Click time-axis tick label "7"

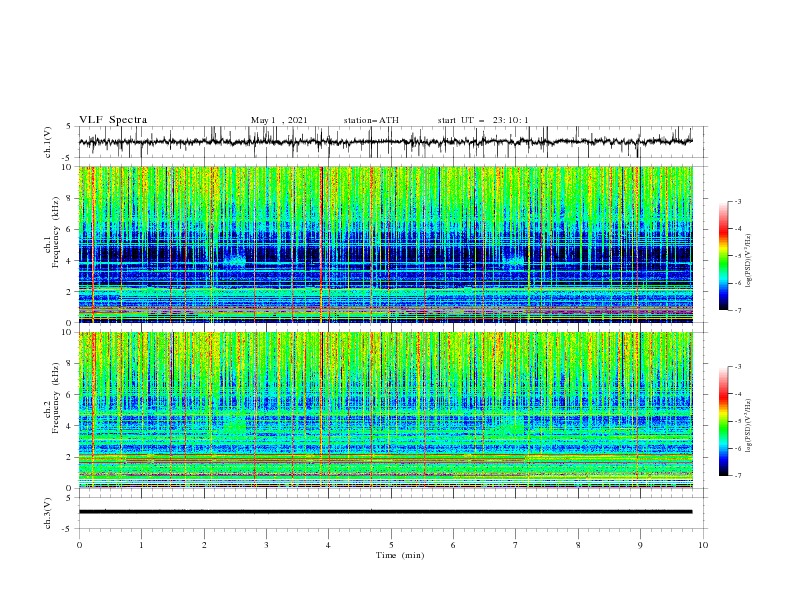516,545
